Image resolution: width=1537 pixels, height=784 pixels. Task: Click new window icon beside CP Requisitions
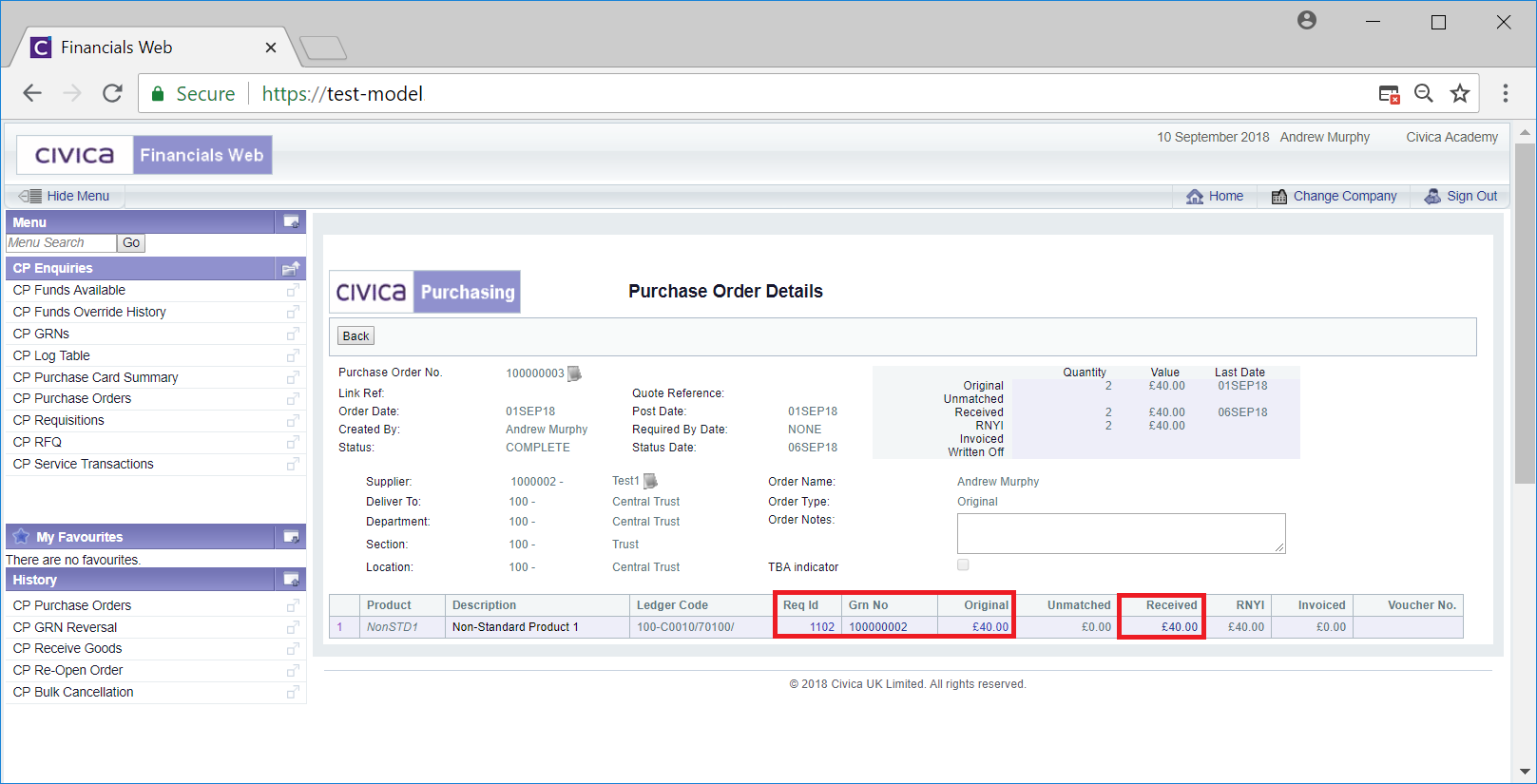point(293,420)
